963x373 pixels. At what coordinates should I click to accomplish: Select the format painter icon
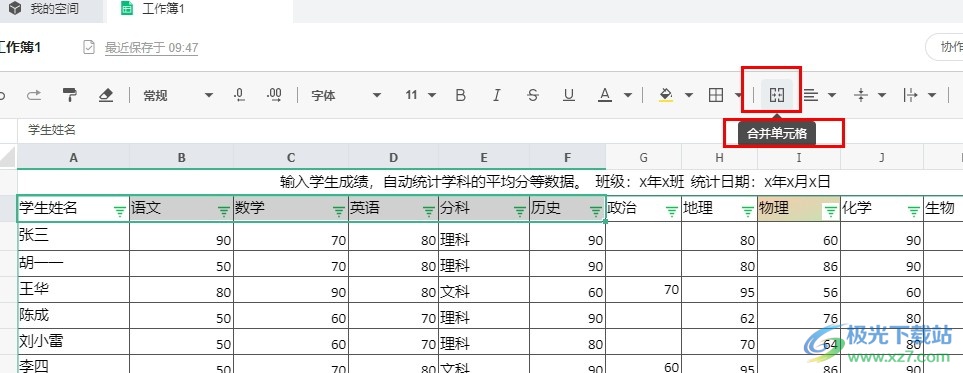[x=70, y=95]
